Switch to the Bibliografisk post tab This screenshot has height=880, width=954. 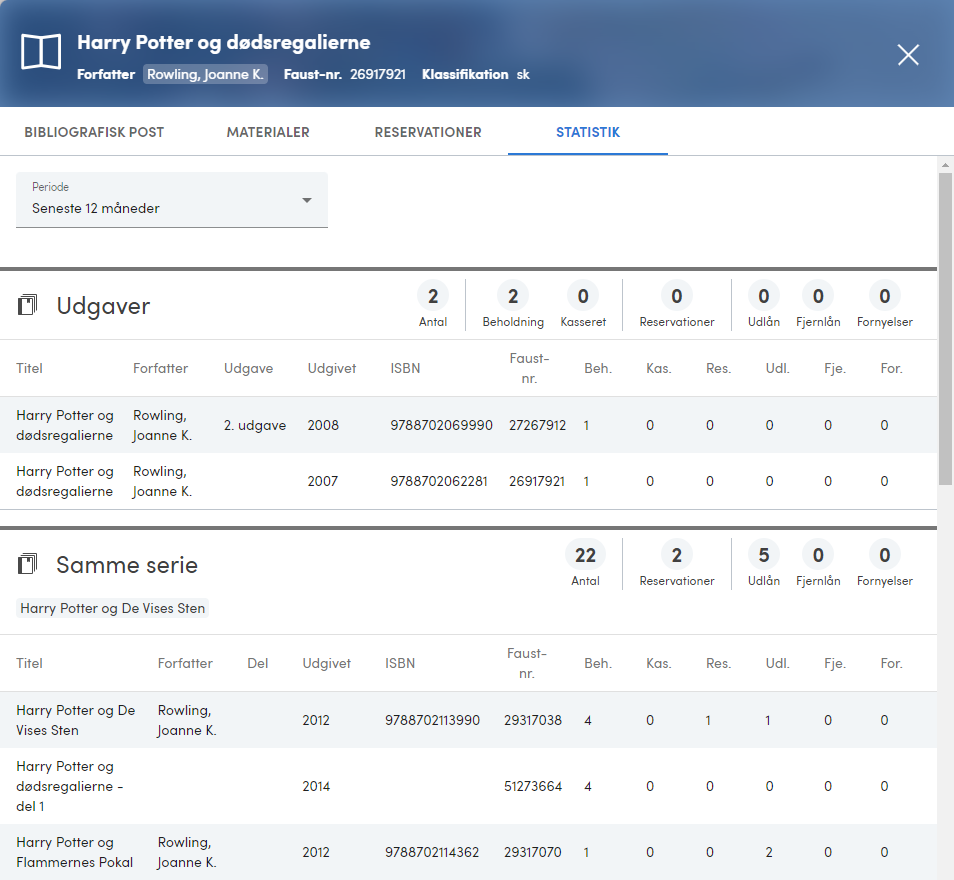point(94,132)
